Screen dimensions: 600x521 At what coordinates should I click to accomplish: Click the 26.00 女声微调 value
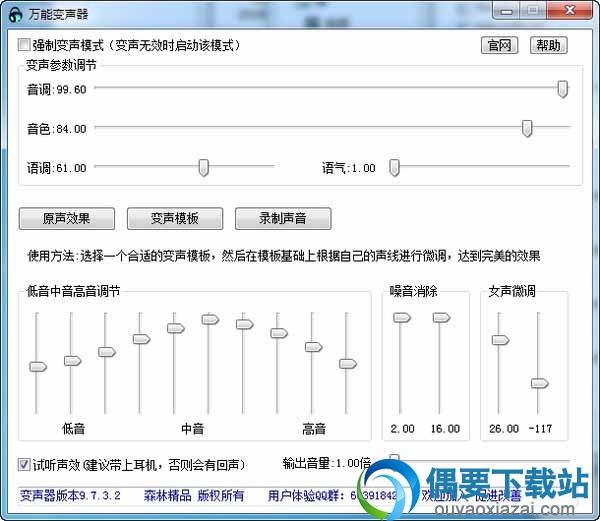504,428
